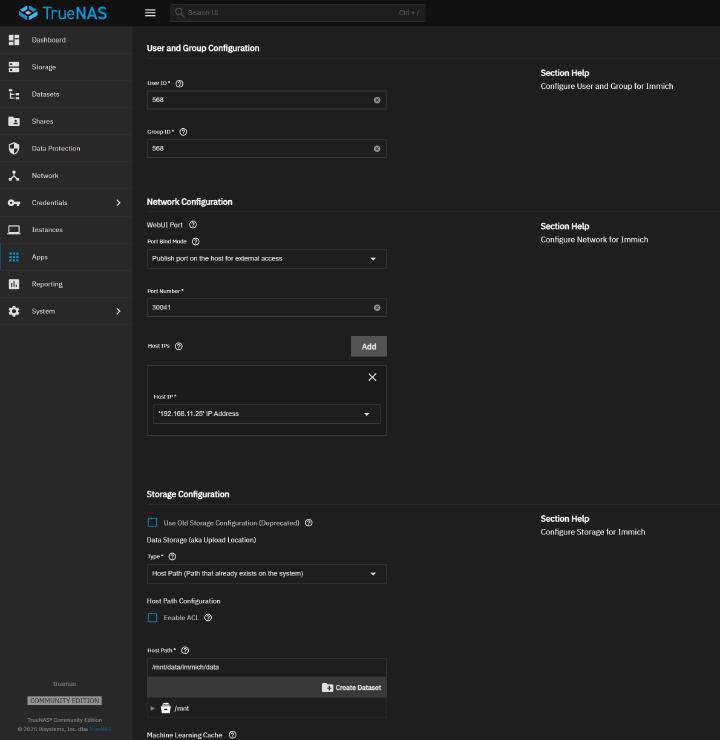Open Network page in sidebar

pos(66,176)
